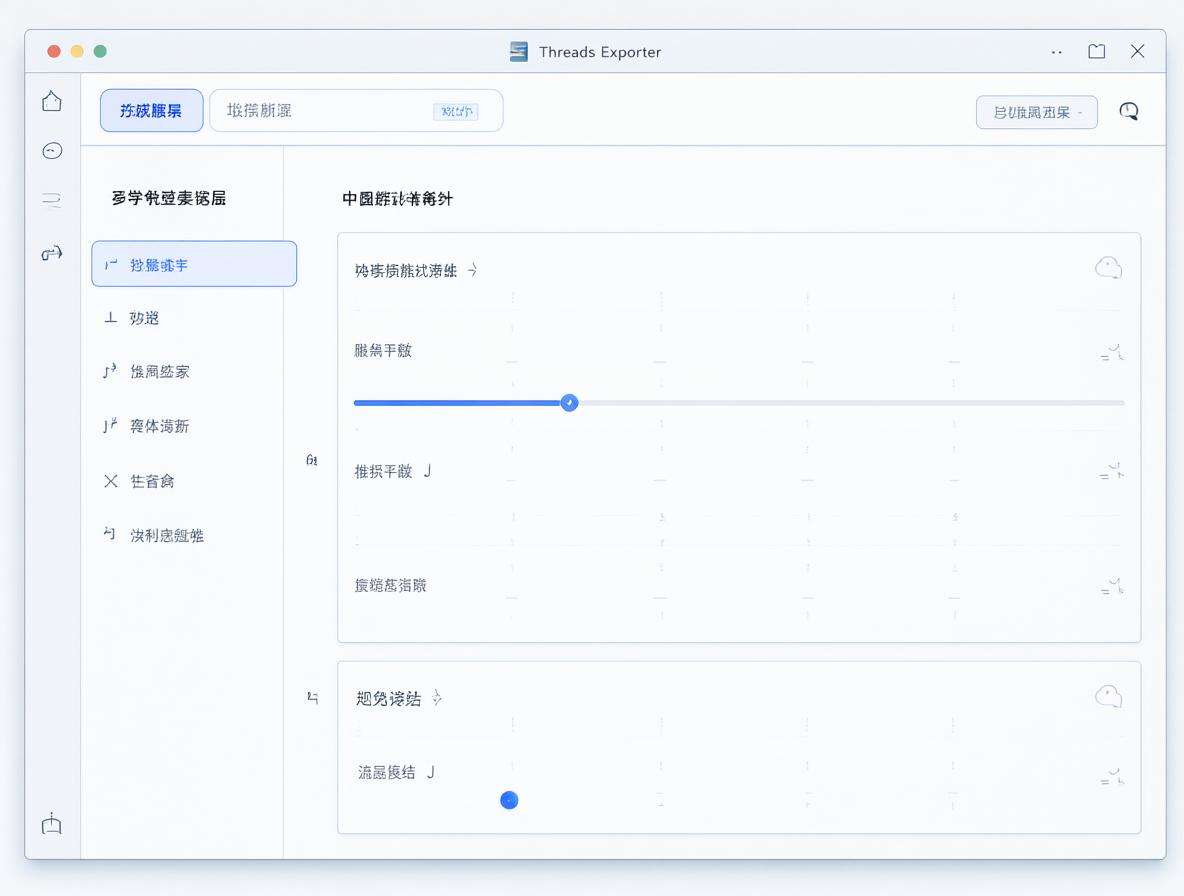Viewport: 1184px width, 896px height.
Task: Click the sparkle icon beside second card title
Action: (x=436, y=698)
